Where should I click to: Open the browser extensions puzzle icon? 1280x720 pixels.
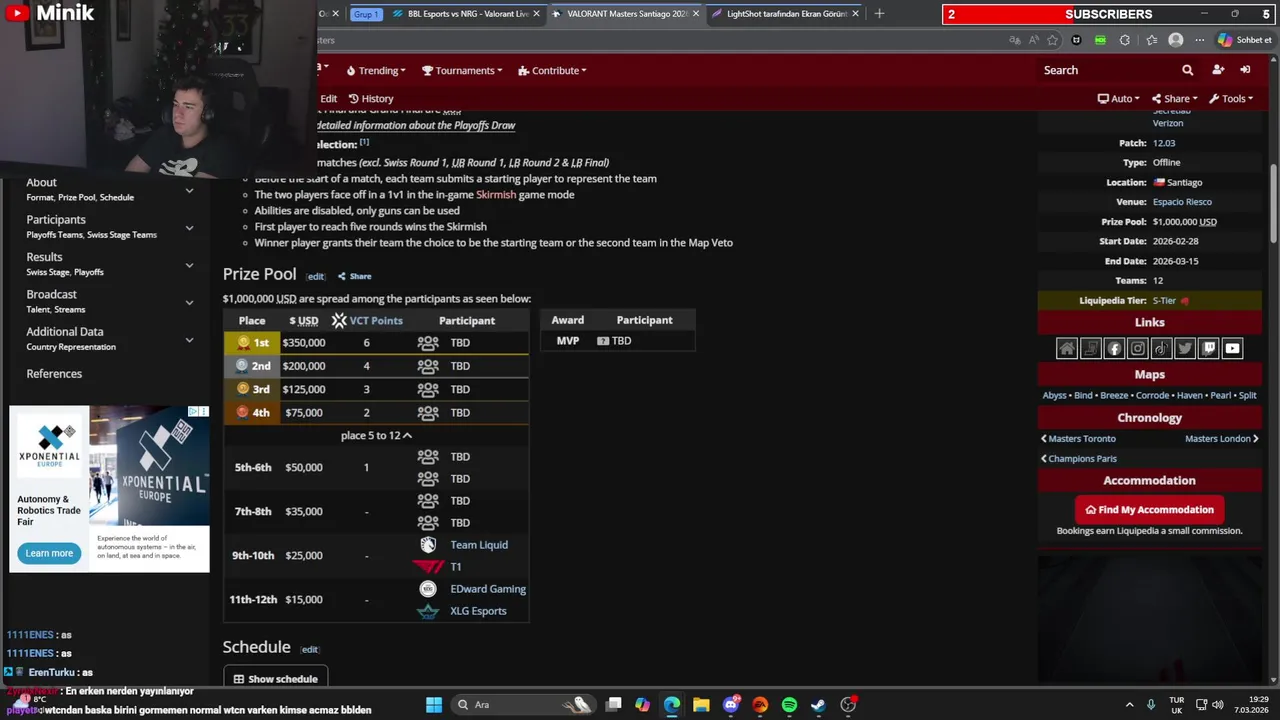point(1125,40)
